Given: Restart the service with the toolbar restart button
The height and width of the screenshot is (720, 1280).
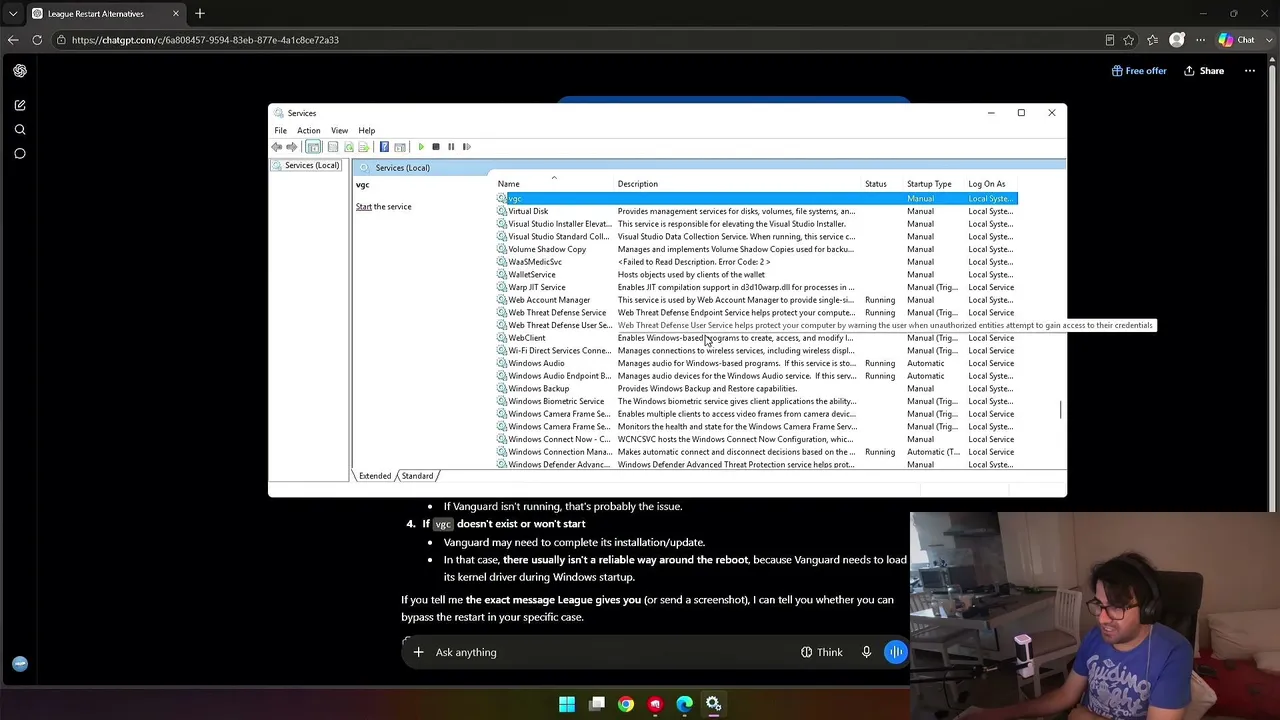Looking at the screenshot, I should (x=466, y=147).
